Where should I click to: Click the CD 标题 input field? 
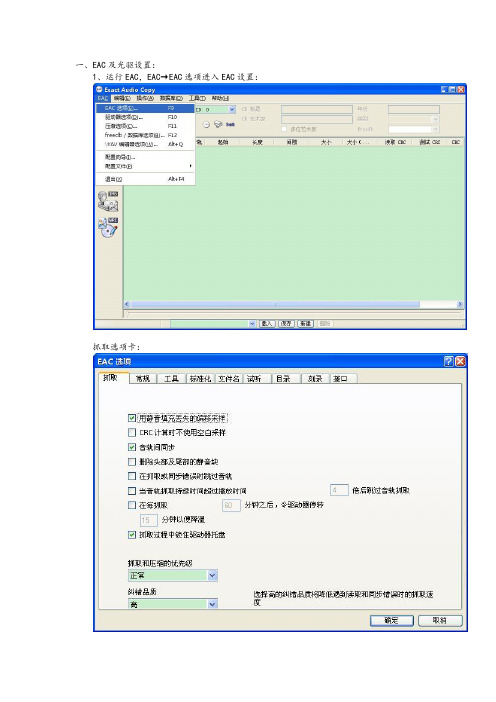pyautogui.click(x=316, y=109)
